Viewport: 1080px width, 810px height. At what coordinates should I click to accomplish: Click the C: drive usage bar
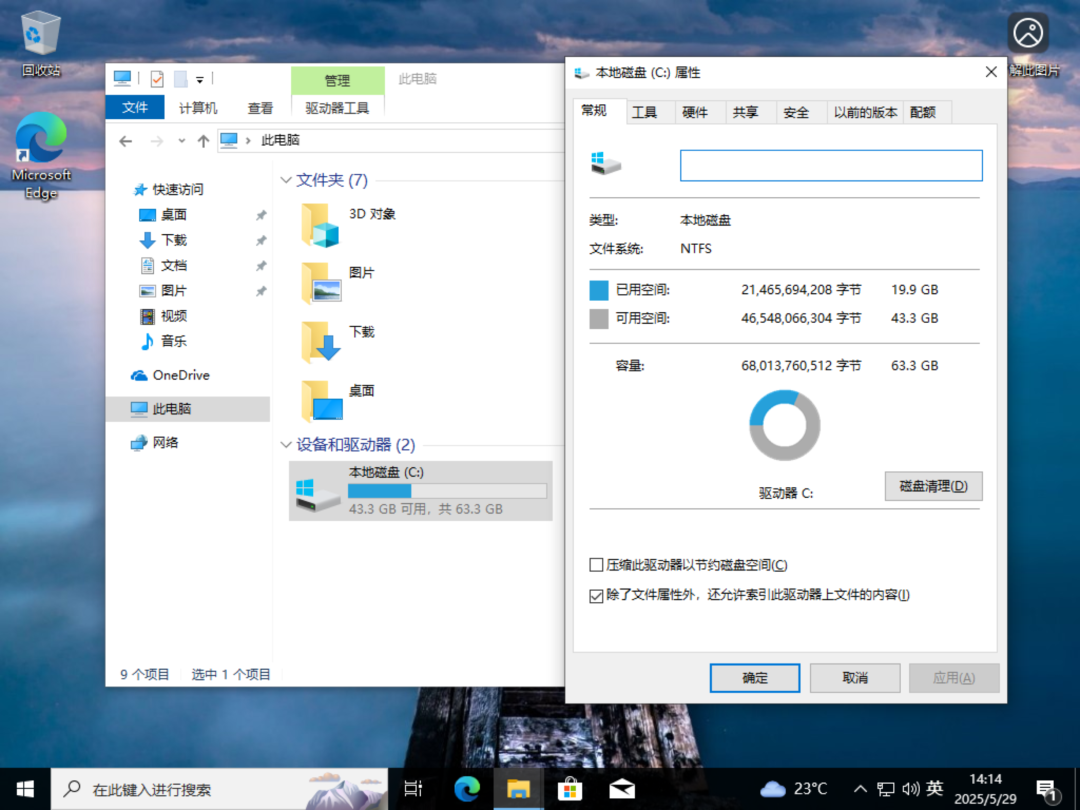point(447,491)
